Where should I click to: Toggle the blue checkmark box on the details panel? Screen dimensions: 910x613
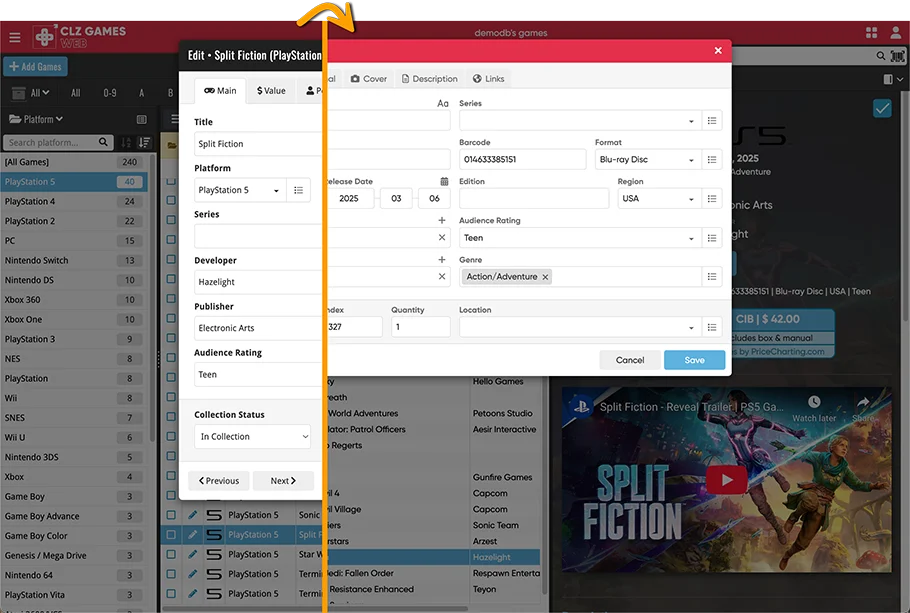[x=882, y=108]
